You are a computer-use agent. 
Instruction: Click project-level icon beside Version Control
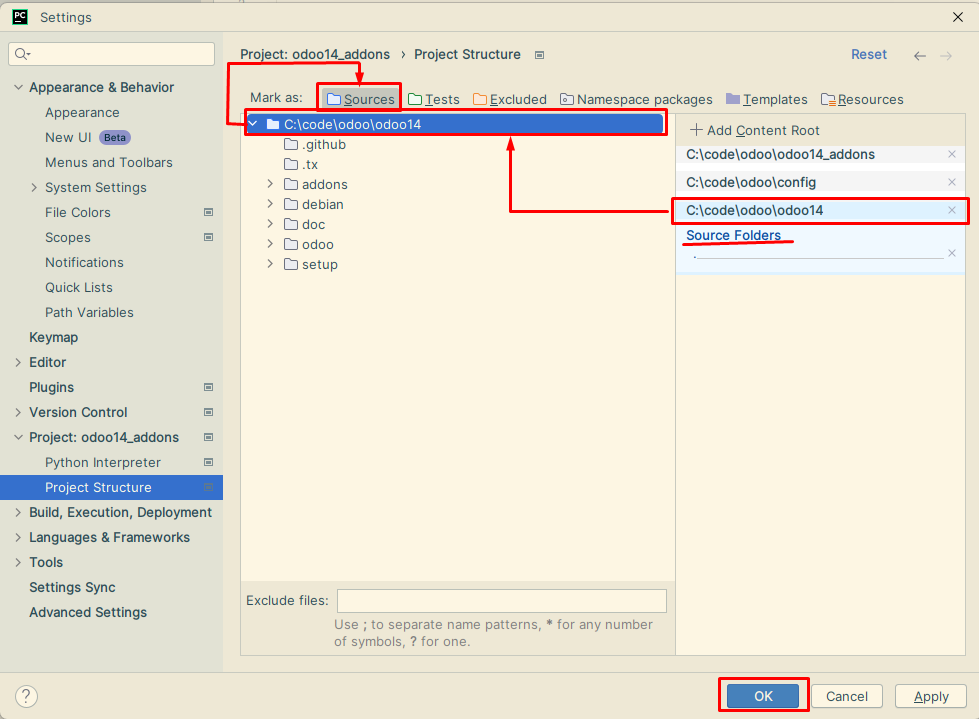[209, 412]
